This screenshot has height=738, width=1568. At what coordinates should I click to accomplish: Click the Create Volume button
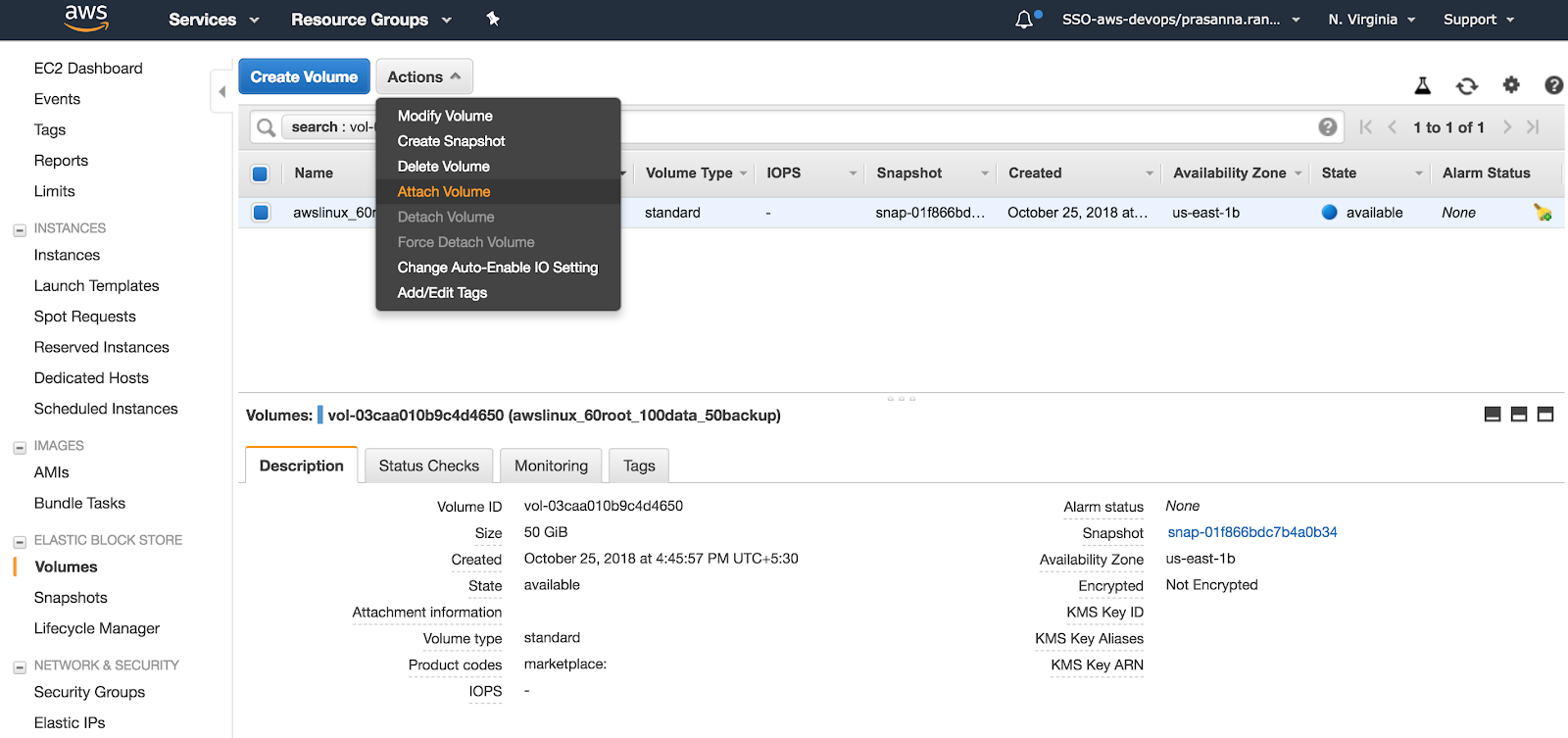click(x=304, y=76)
